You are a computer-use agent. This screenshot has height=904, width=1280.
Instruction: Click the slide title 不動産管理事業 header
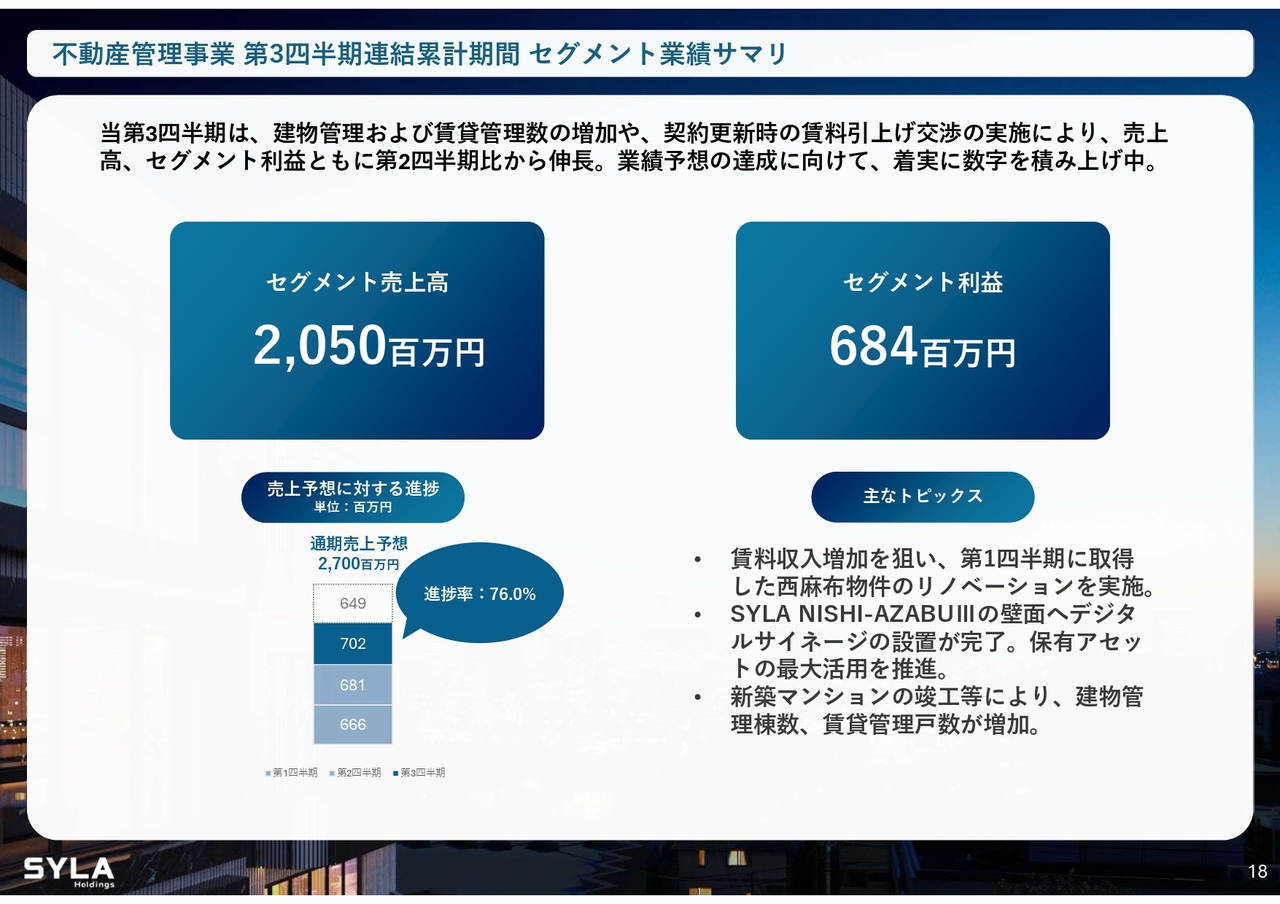pyautogui.click(x=420, y=54)
